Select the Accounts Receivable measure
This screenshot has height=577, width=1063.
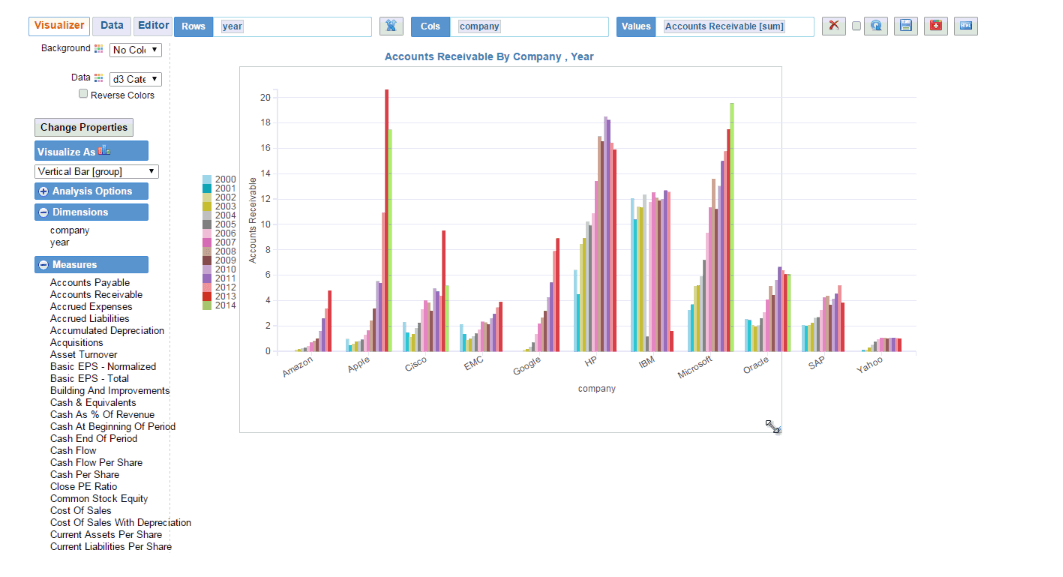point(96,294)
